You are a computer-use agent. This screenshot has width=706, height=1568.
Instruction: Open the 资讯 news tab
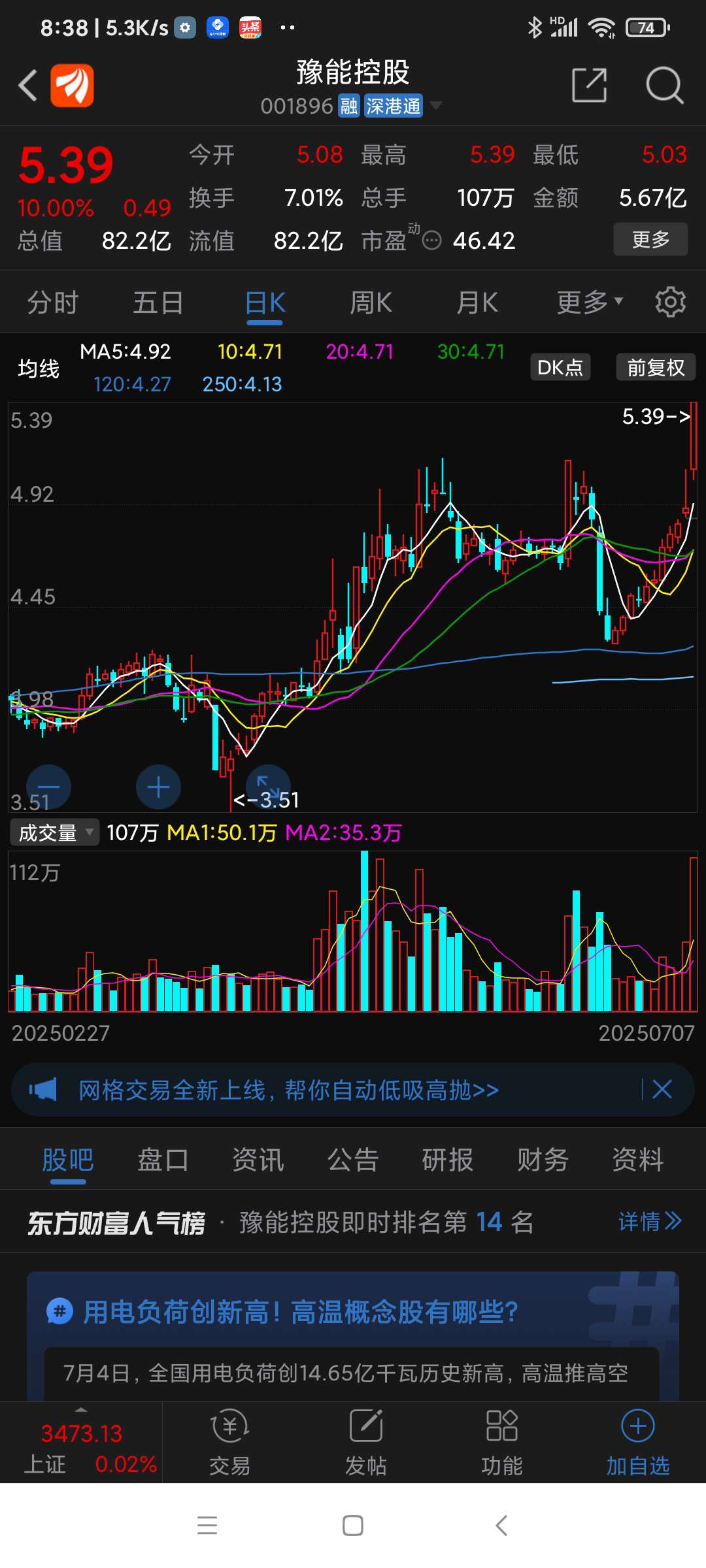pos(258,1160)
